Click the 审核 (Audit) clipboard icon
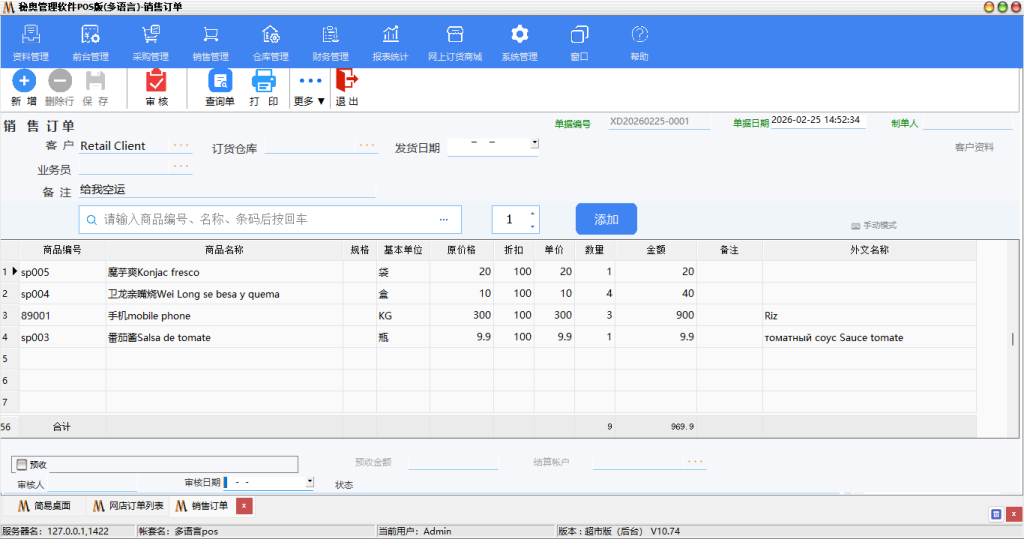This screenshot has height=539, width=1024. 156,82
